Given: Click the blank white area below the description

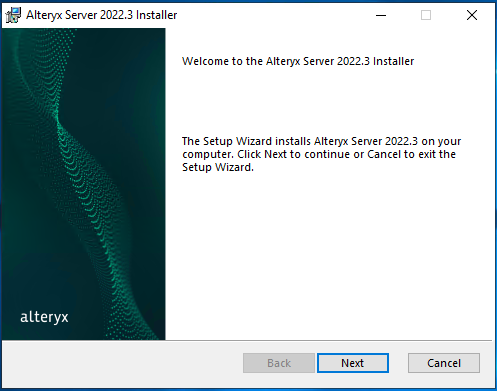Looking at the screenshot, I should pos(330,257).
